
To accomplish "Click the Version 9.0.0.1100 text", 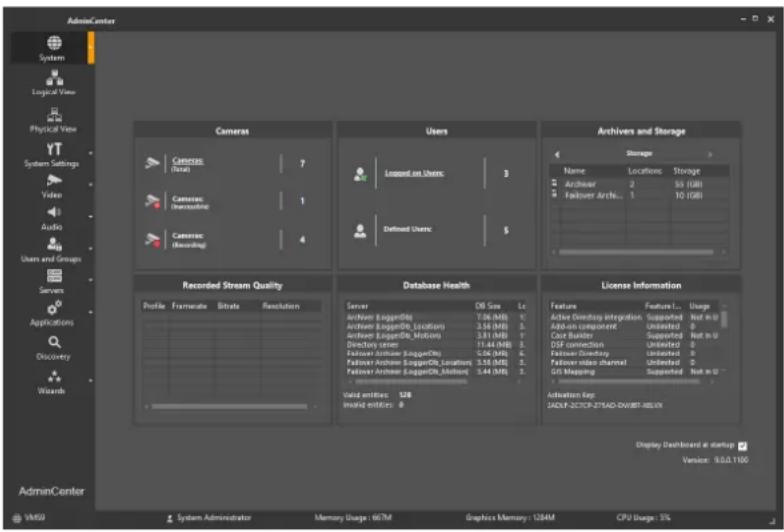I will click(716, 460).
